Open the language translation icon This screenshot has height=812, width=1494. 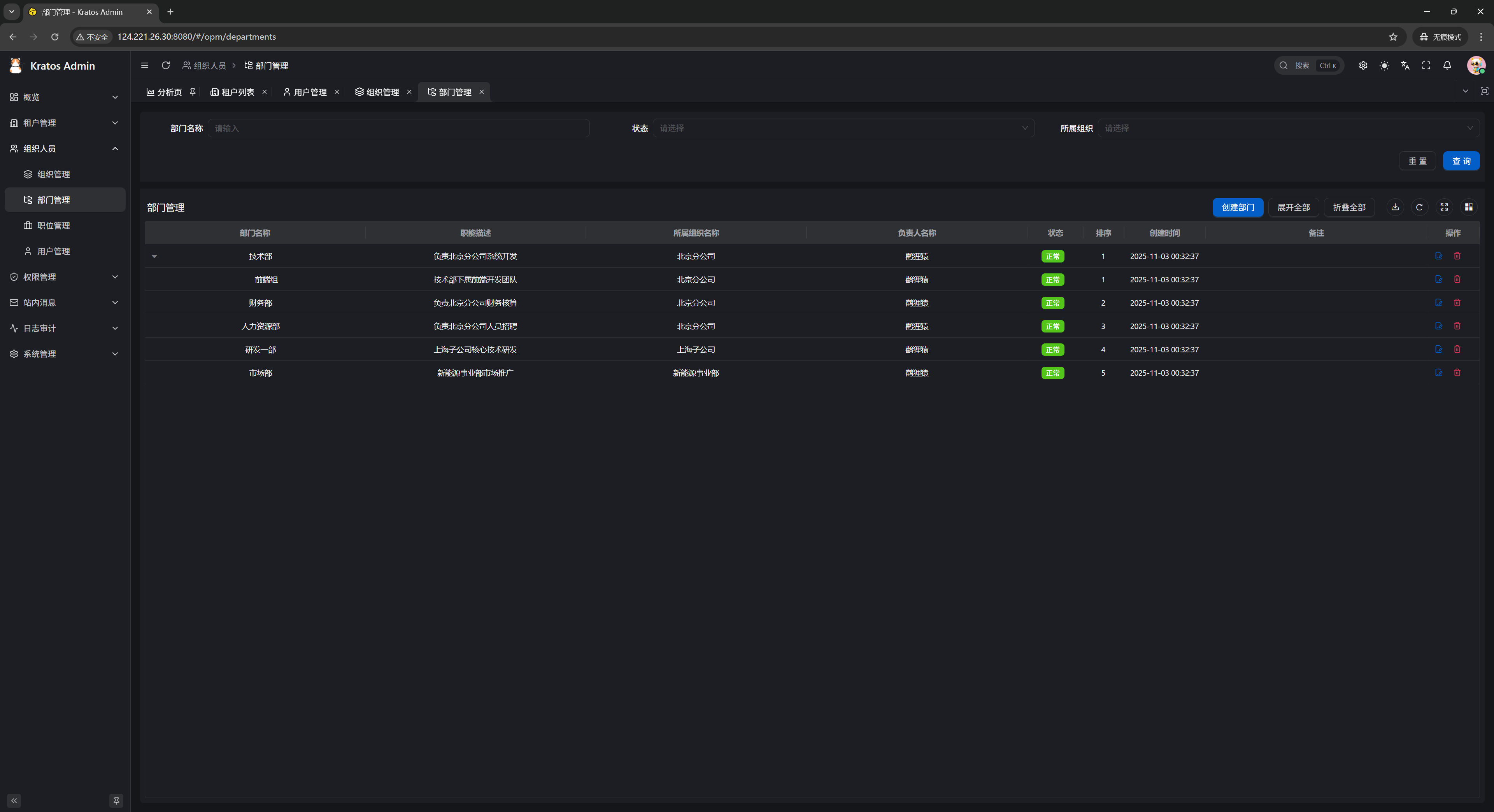tap(1405, 65)
